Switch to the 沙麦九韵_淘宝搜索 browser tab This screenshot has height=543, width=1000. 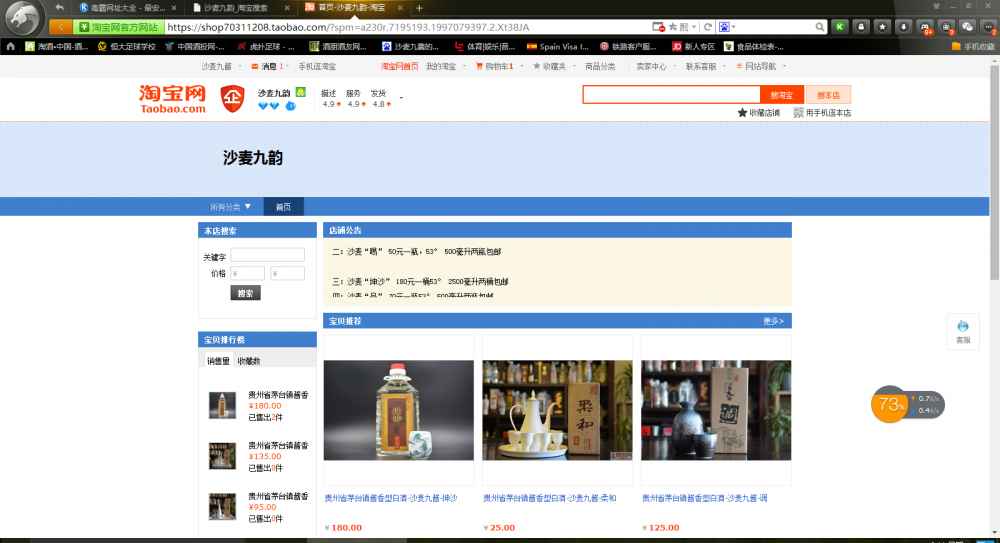241,8
